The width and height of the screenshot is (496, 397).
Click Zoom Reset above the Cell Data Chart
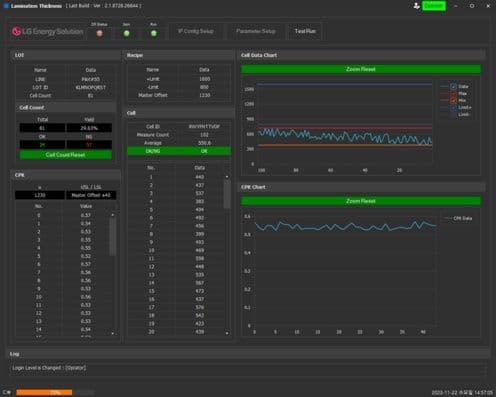(x=361, y=69)
